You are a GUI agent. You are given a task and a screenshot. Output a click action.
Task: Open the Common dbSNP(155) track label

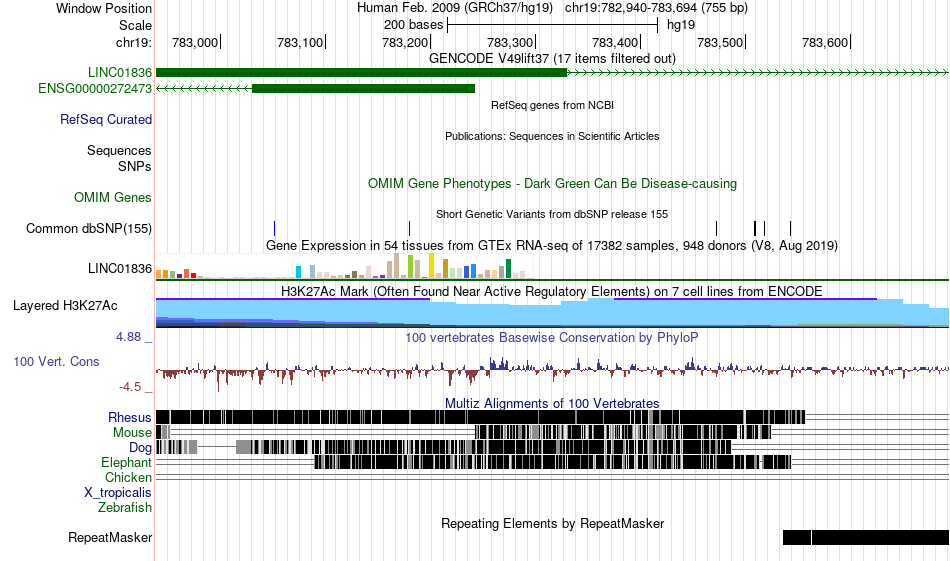pyautogui.click(x=89, y=228)
